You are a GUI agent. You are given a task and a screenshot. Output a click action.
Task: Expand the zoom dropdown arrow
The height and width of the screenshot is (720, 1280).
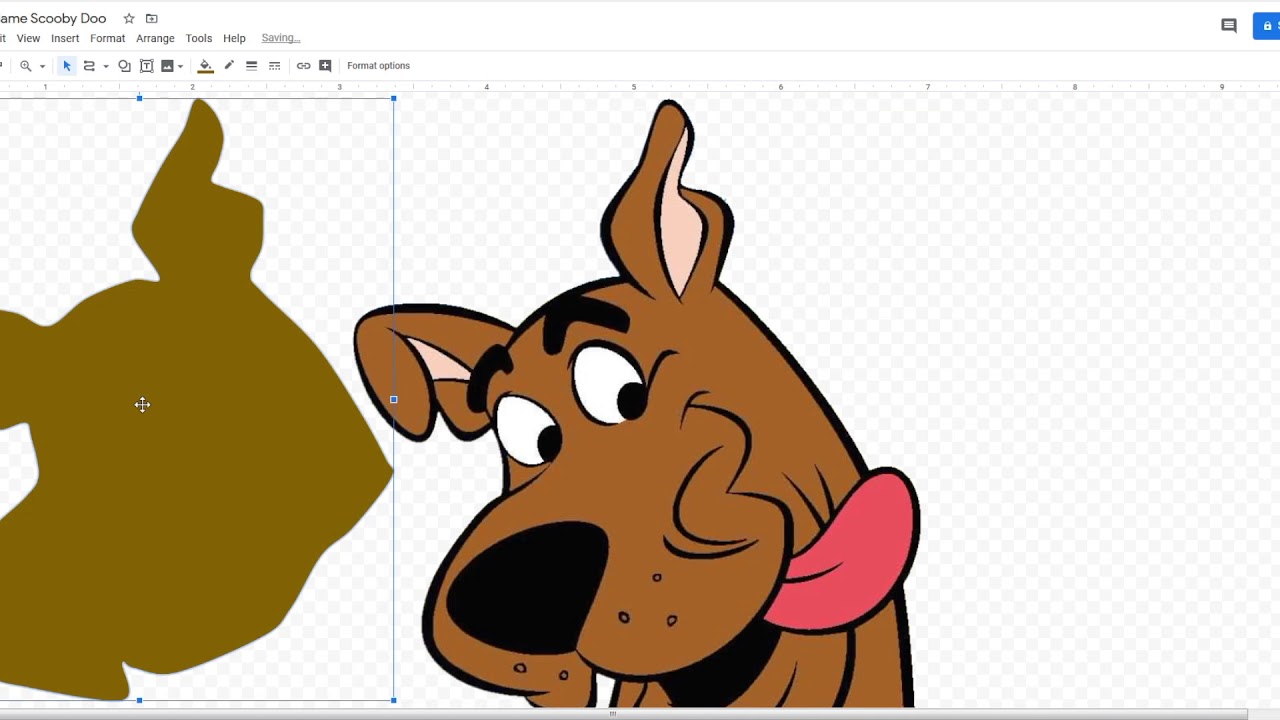(x=42, y=66)
